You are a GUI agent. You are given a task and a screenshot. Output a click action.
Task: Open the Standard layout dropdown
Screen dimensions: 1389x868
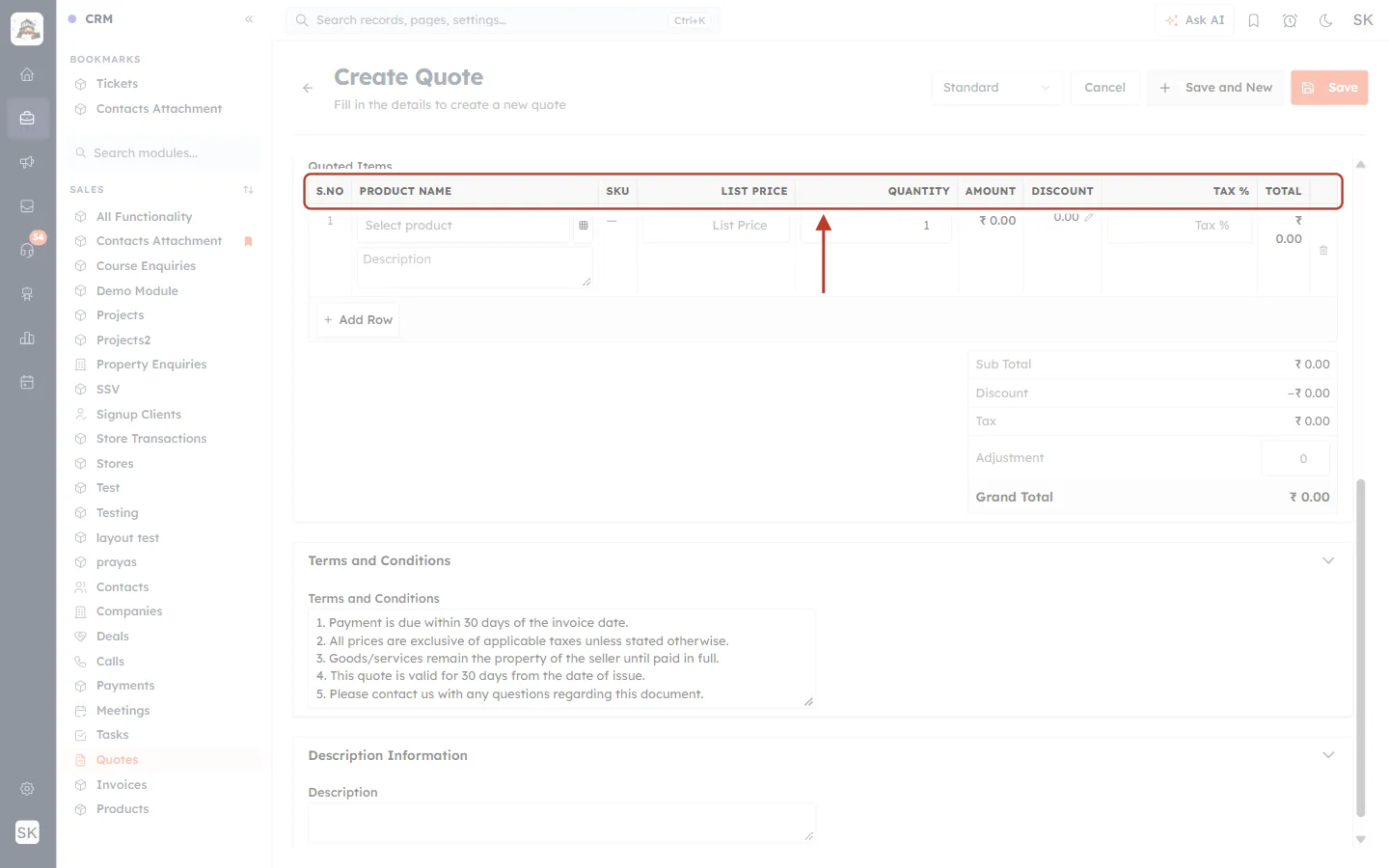(997, 88)
